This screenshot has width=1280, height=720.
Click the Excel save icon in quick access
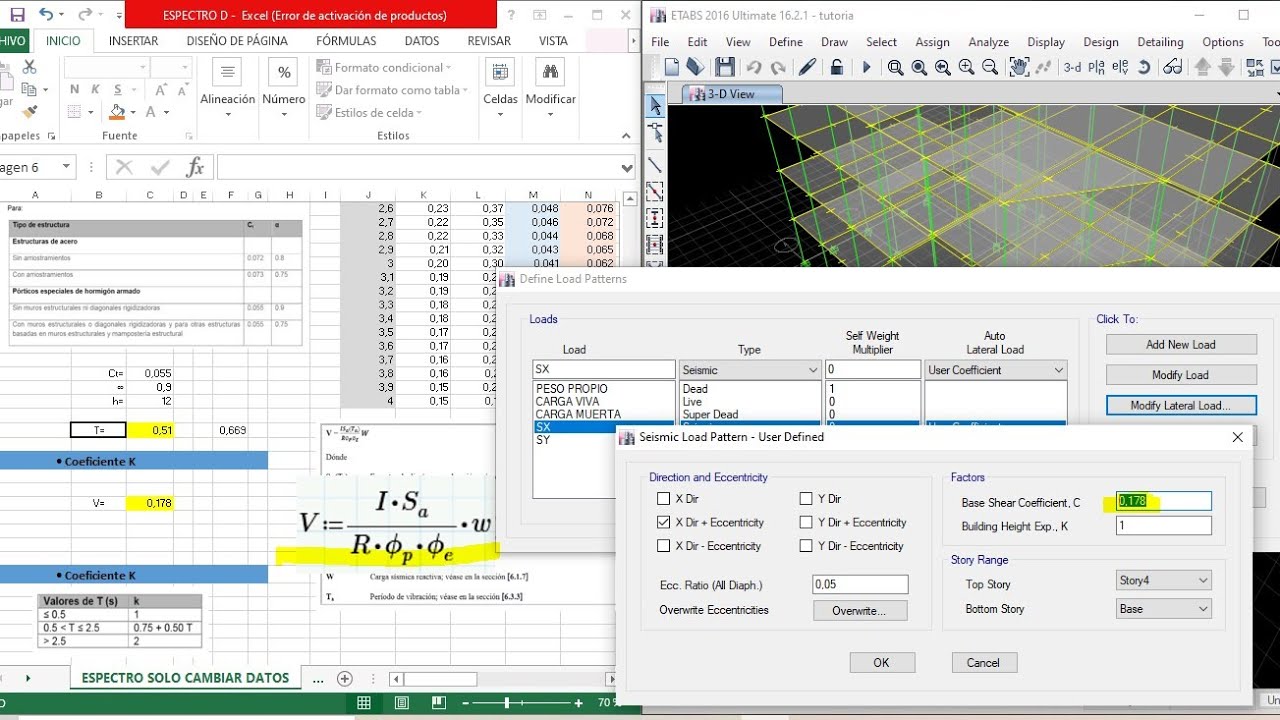click(17, 15)
